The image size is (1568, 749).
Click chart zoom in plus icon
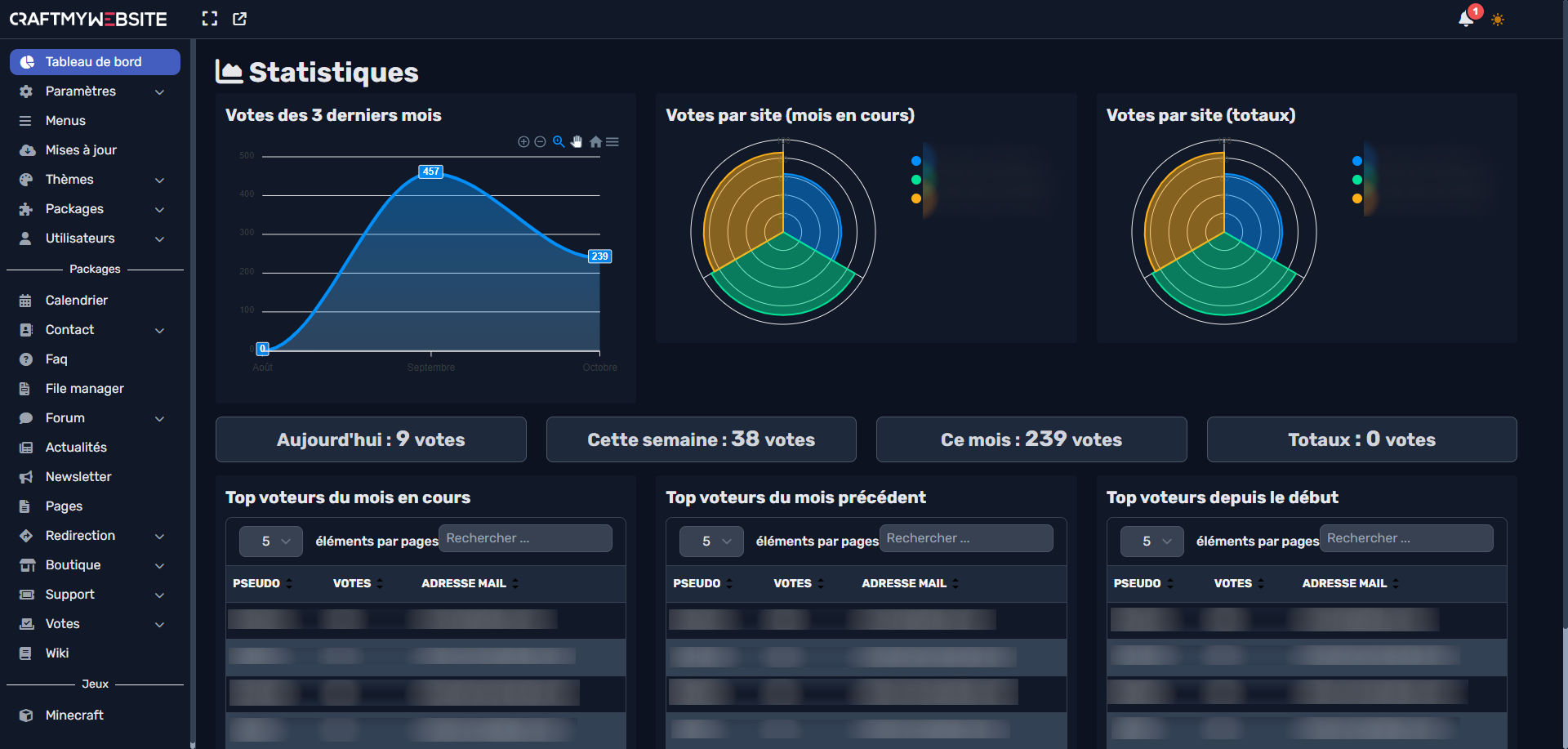click(523, 142)
